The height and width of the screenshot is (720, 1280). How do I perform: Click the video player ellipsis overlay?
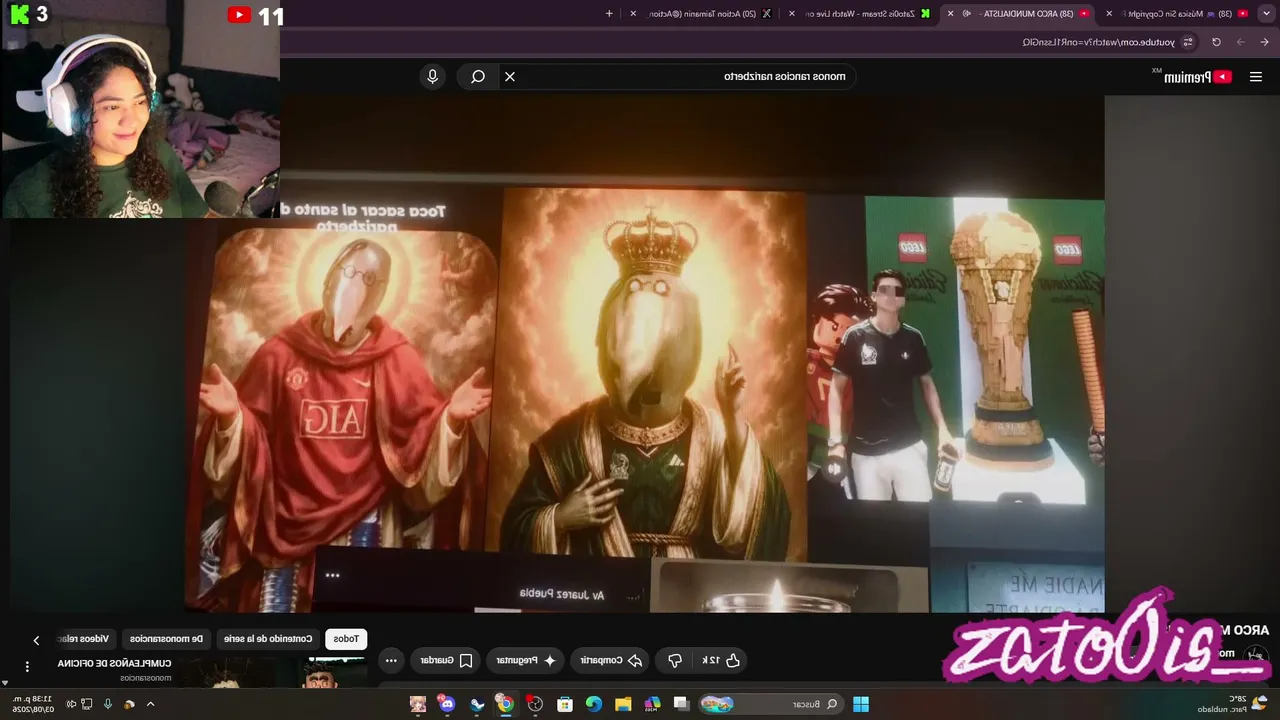pyautogui.click(x=332, y=575)
